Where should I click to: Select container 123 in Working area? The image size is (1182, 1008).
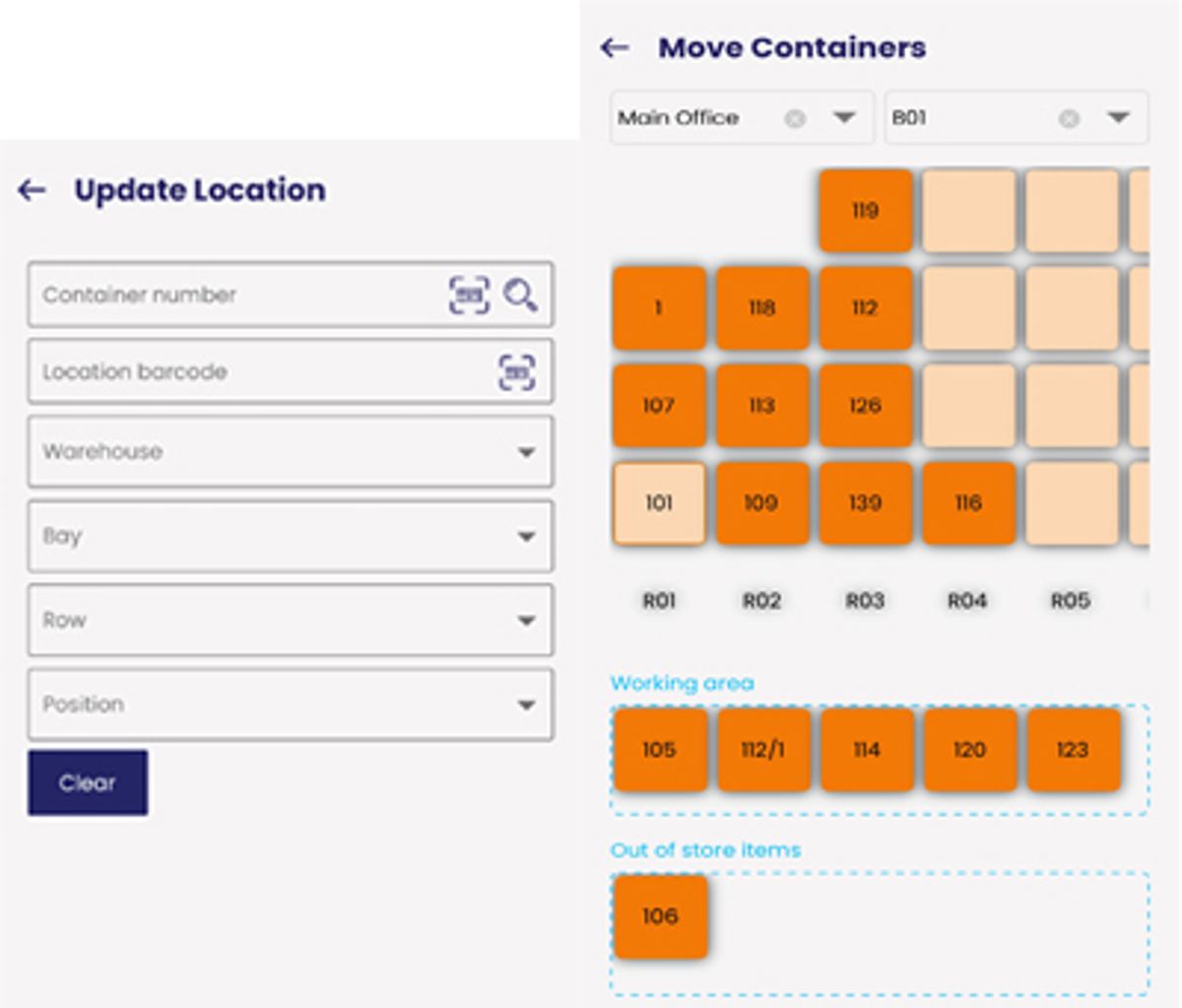[1073, 750]
